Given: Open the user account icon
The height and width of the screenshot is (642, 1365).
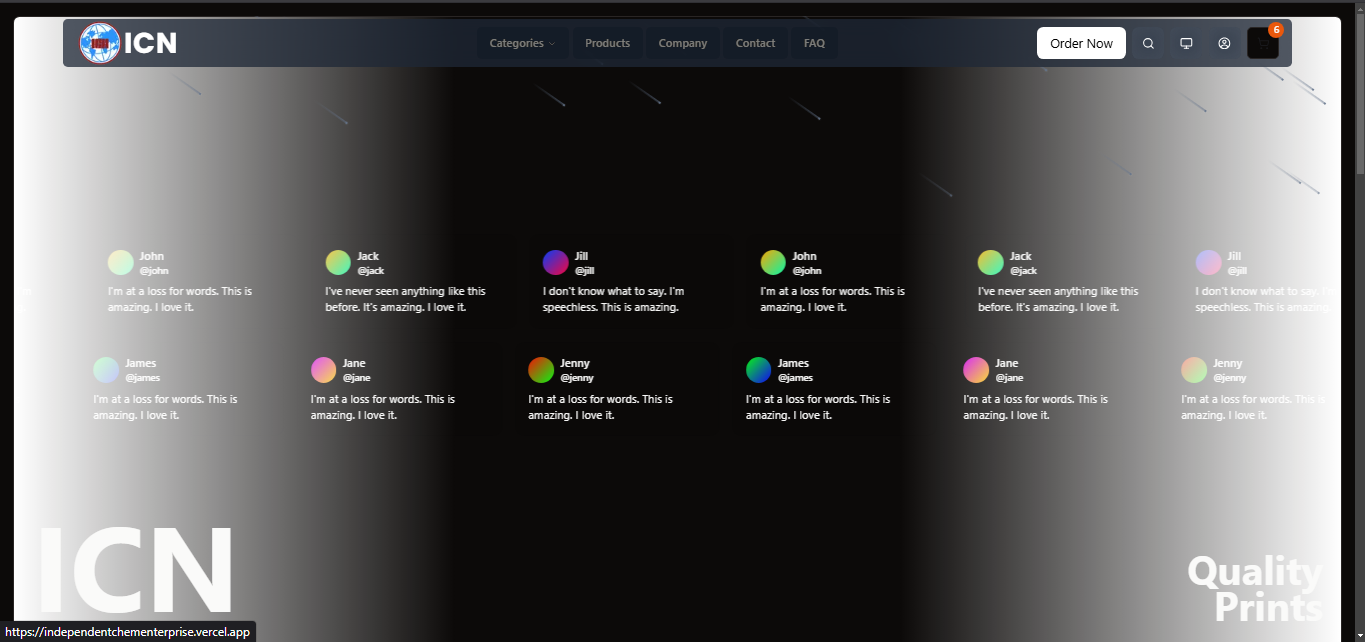Looking at the screenshot, I should pyautogui.click(x=1224, y=43).
